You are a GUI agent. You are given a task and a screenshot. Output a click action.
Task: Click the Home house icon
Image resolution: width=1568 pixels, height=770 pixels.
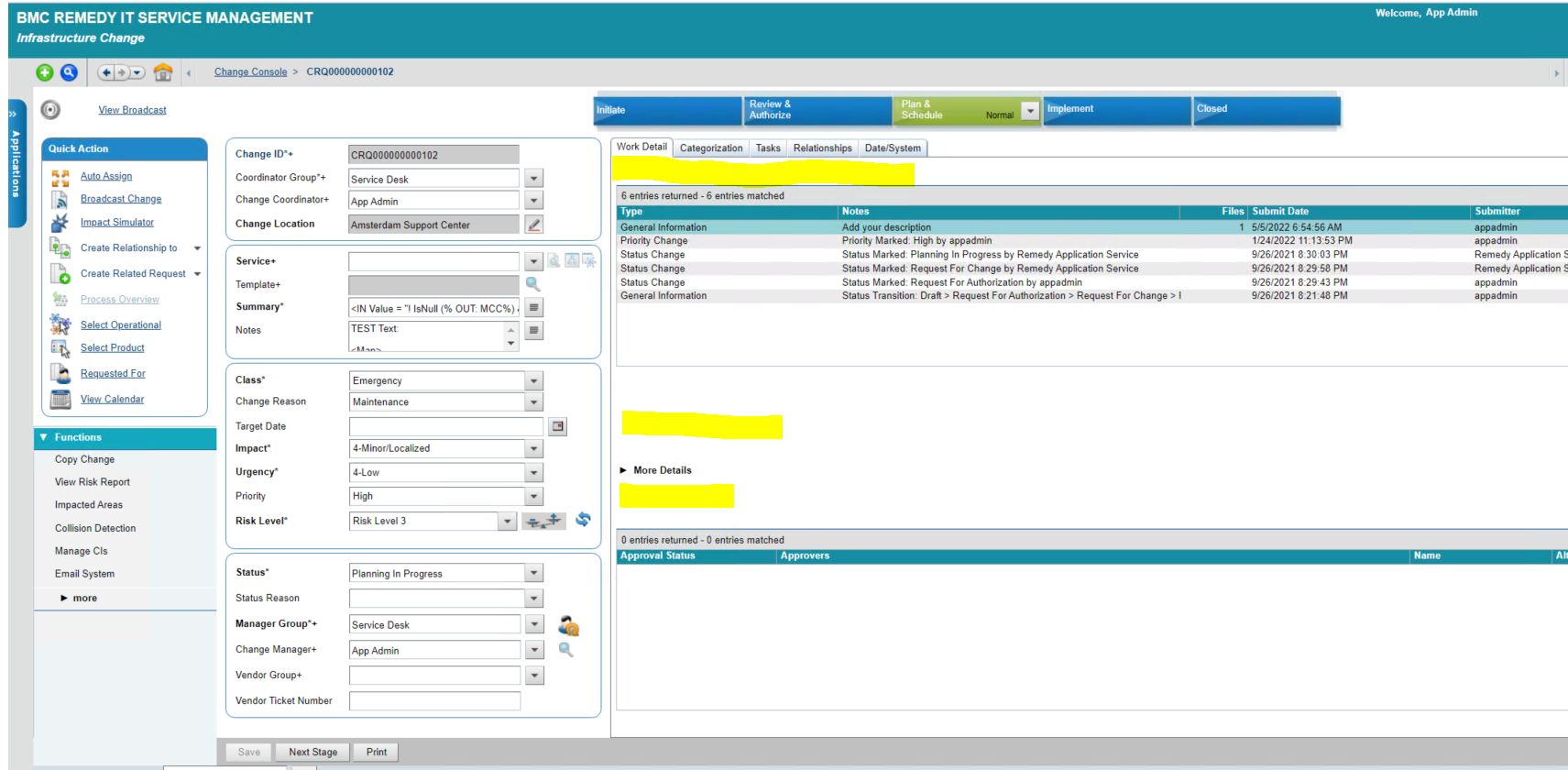pos(163,72)
